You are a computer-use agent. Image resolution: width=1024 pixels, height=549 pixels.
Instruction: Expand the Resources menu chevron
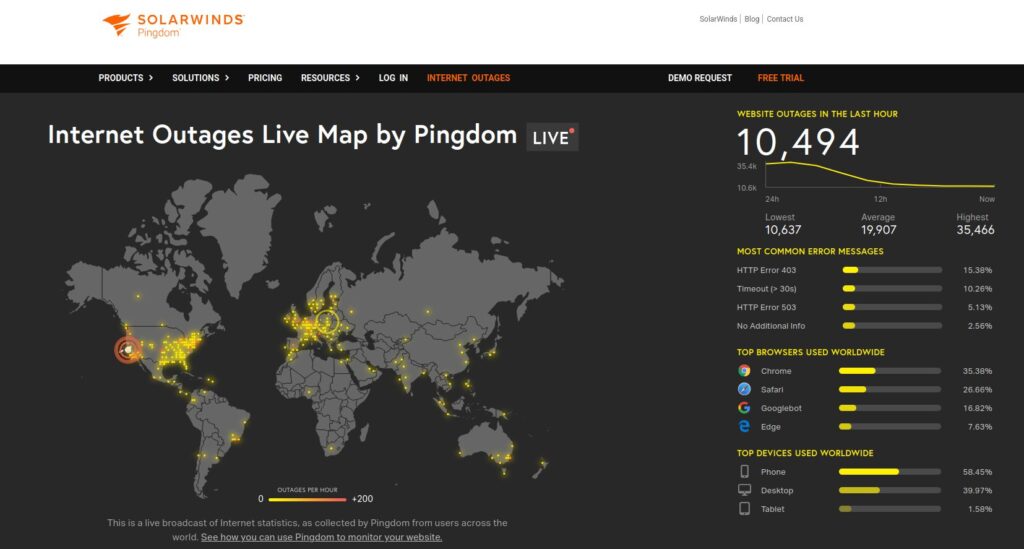point(357,78)
